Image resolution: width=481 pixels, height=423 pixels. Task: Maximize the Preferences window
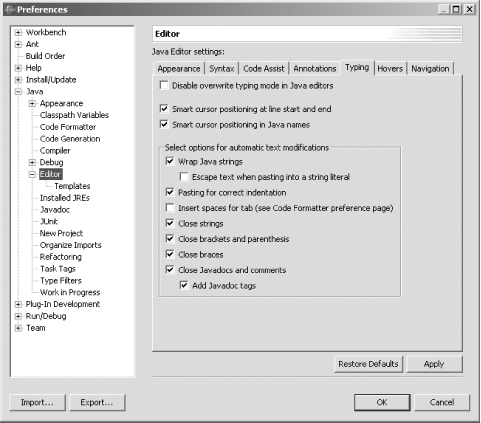(456, 9)
